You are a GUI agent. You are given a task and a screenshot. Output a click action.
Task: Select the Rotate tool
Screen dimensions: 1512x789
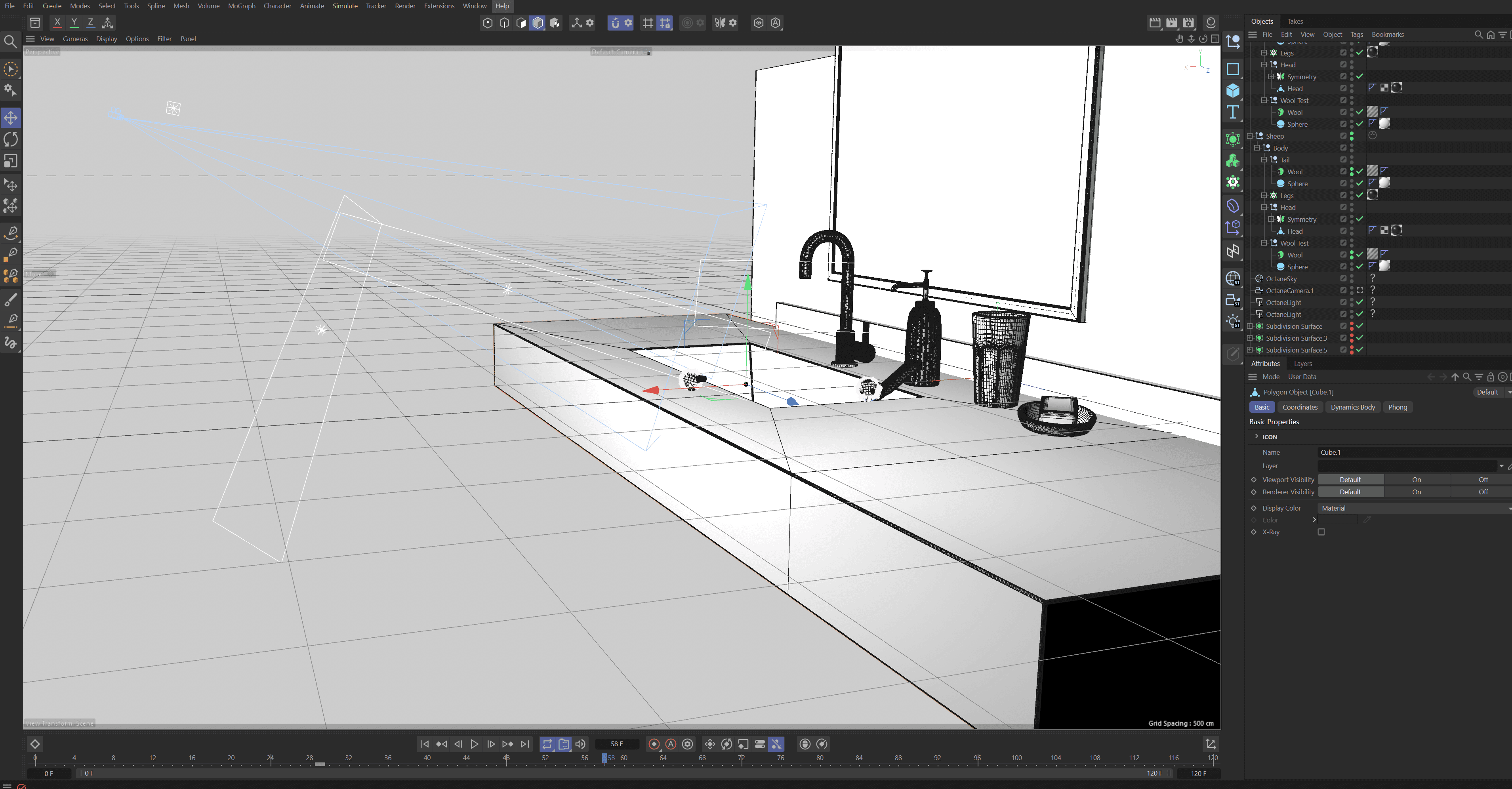[x=11, y=139]
